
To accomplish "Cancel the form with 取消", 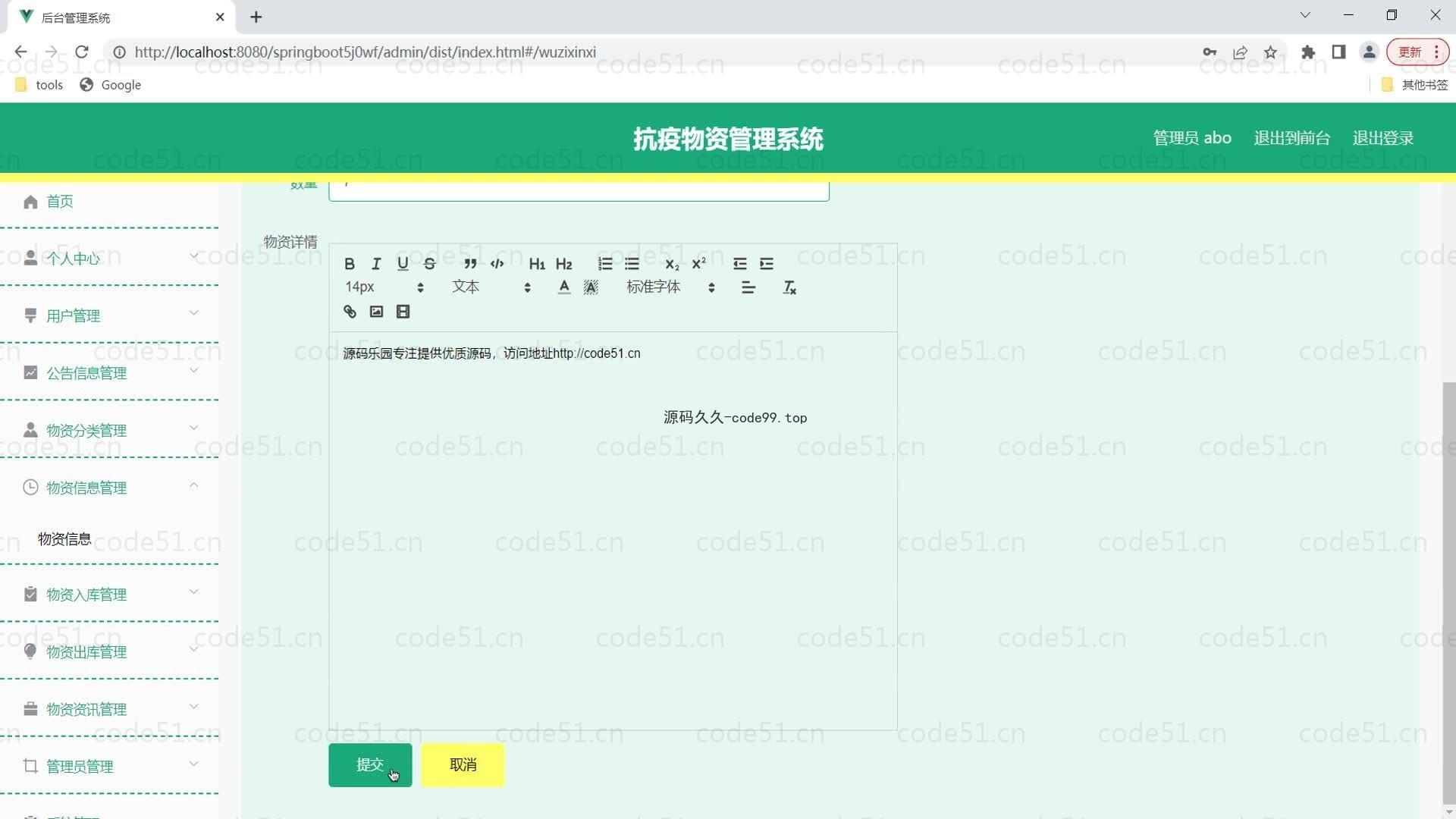I will point(463,765).
